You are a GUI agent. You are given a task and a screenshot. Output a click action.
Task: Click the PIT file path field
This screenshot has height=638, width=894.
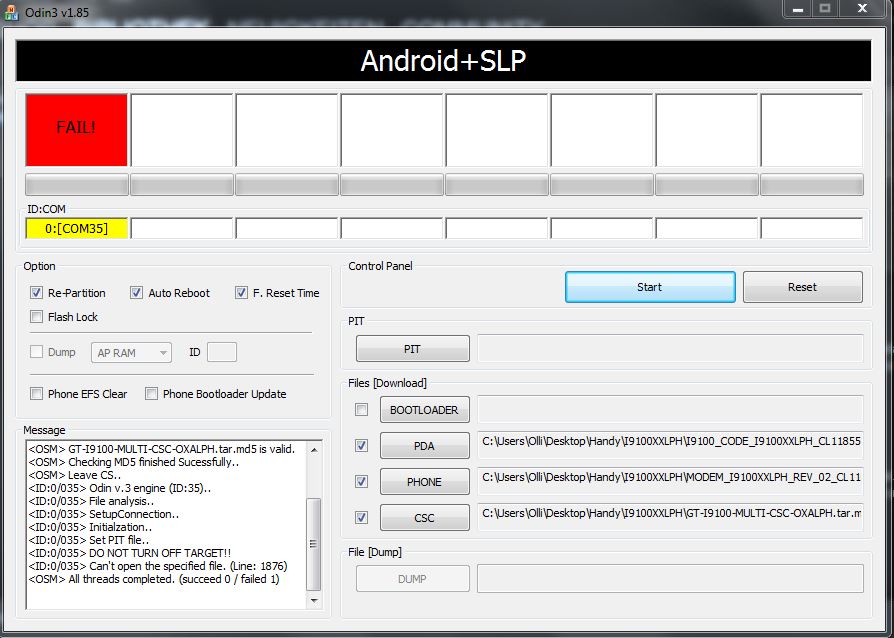(670, 349)
